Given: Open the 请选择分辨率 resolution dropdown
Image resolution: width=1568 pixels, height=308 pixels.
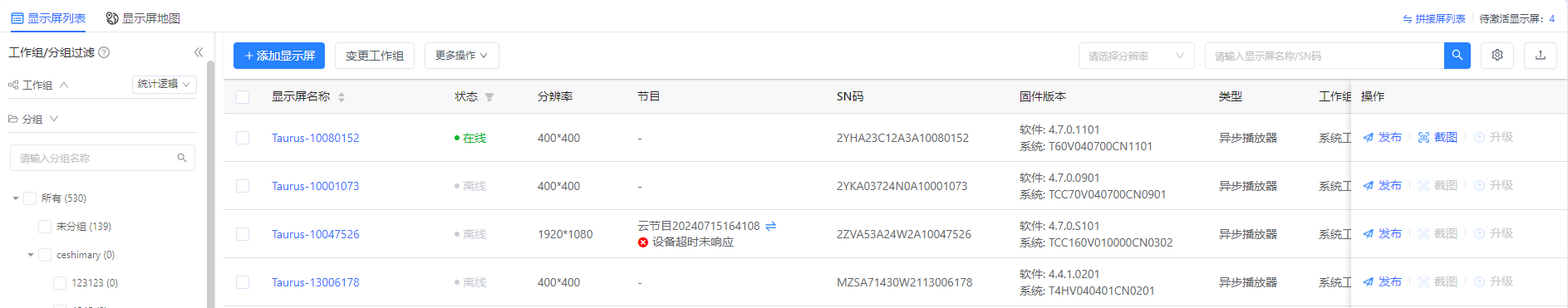Looking at the screenshot, I should point(1136,56).
